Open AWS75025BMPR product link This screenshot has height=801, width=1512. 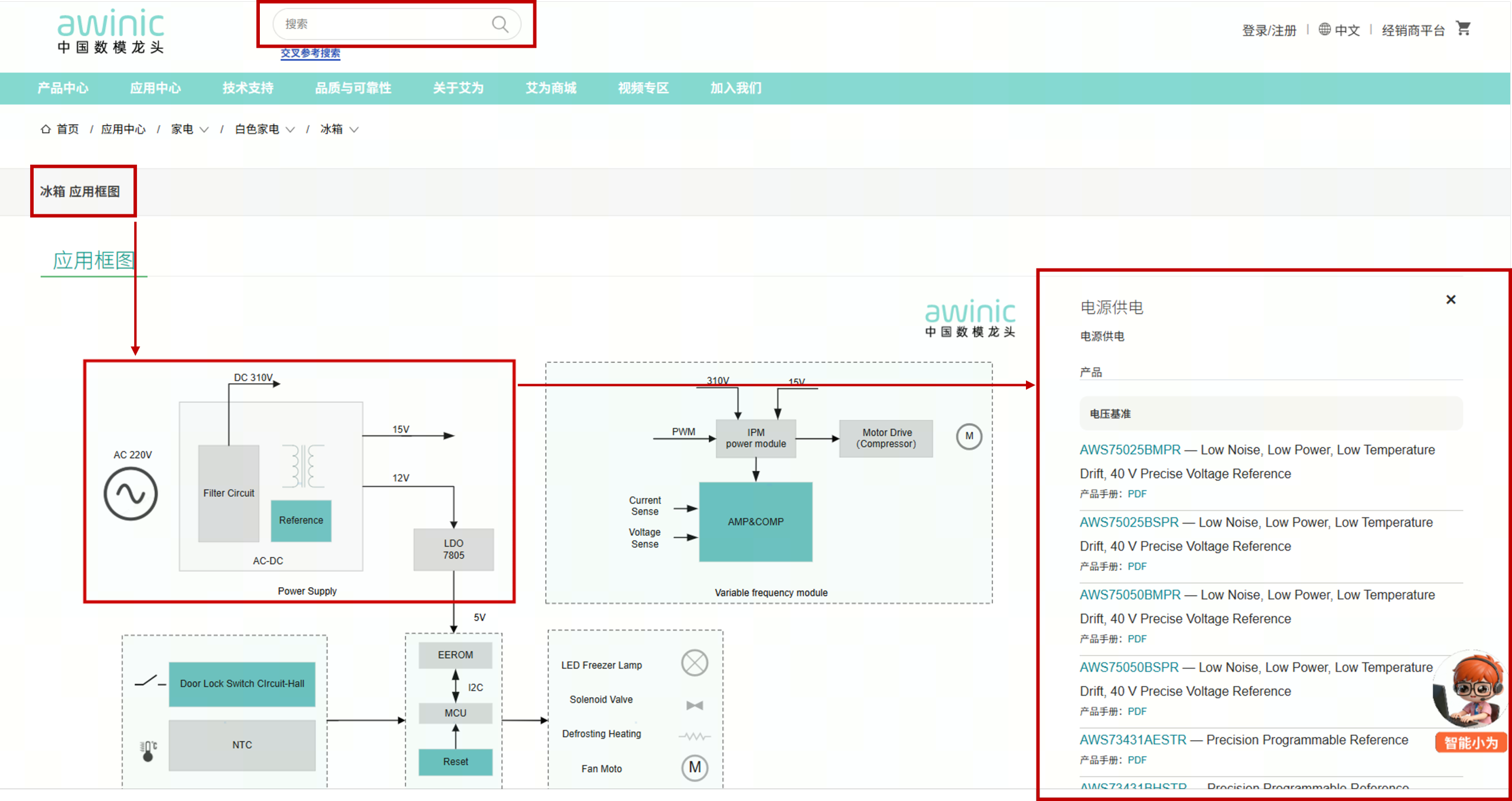pyautogui.click(x=1130, y=450)
